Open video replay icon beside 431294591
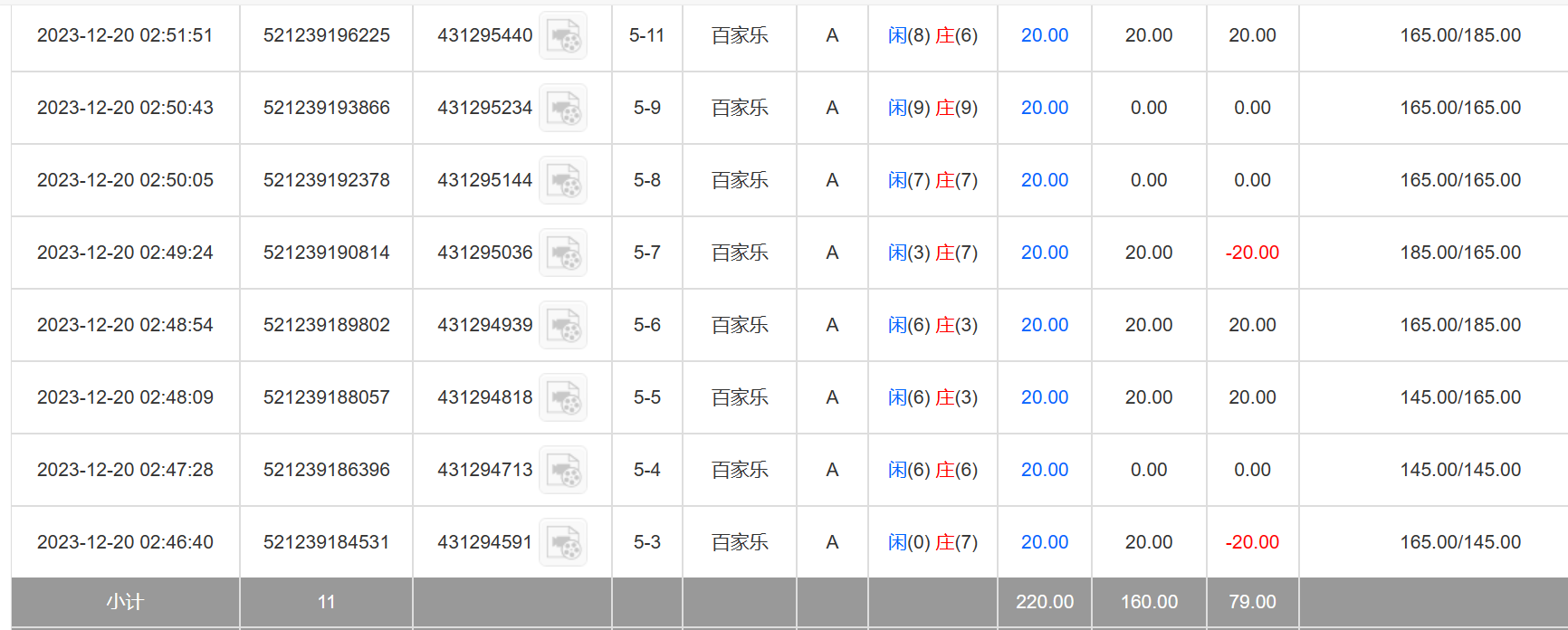The image size is (1568, 630). tap(563, 543)
